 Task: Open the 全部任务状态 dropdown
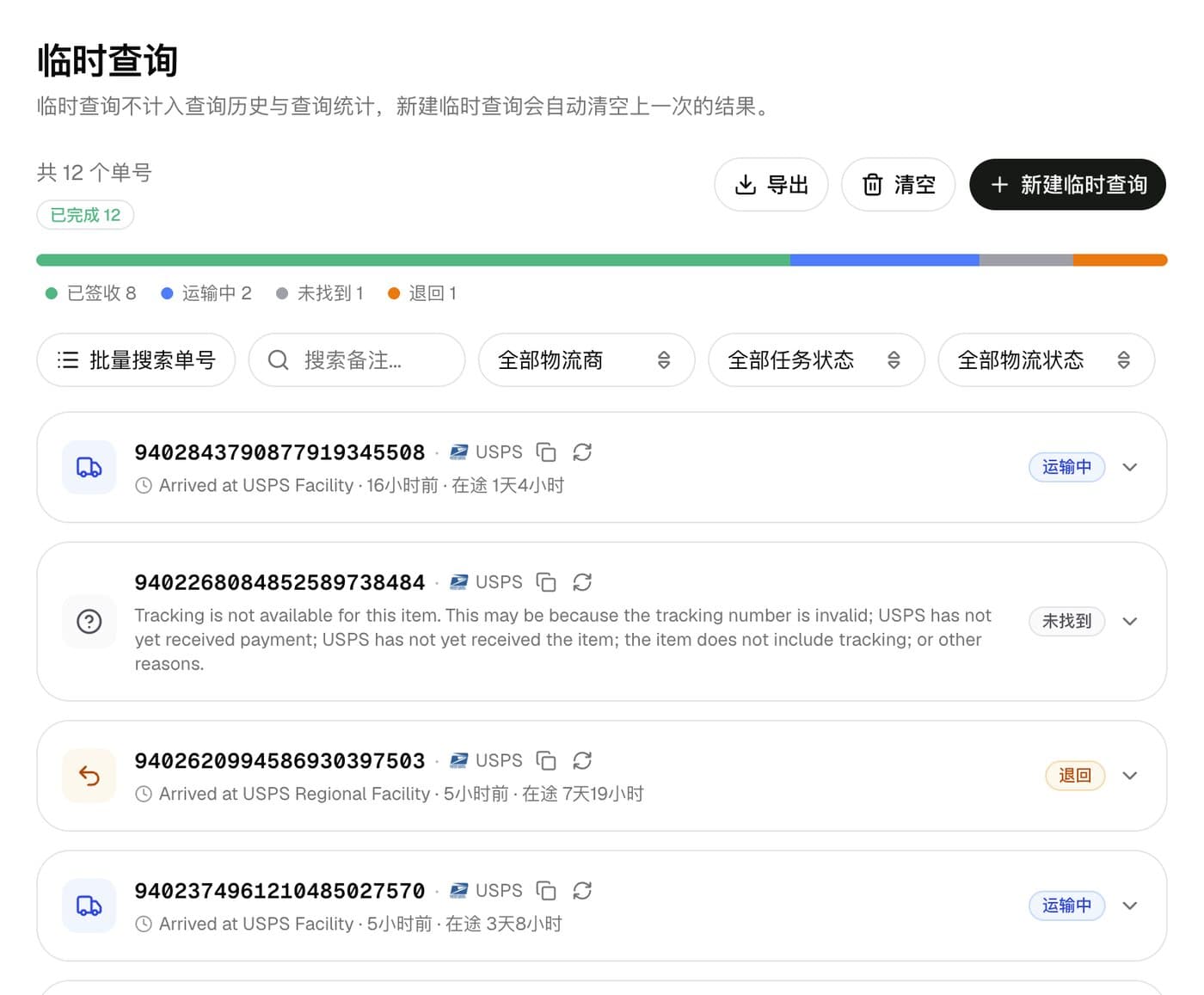tap(816, 359)
